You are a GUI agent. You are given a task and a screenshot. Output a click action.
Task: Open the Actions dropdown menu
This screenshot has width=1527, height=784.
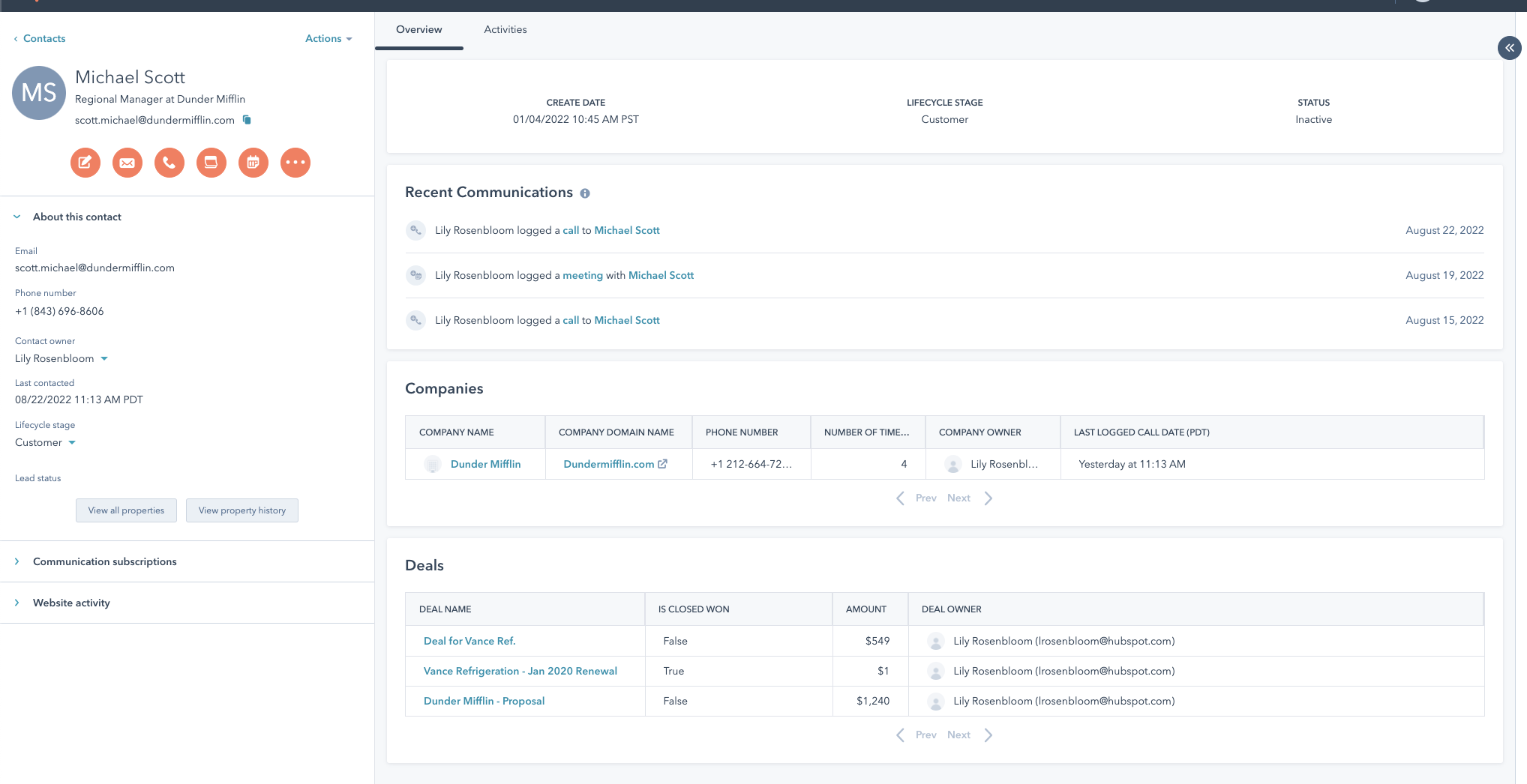328,38
